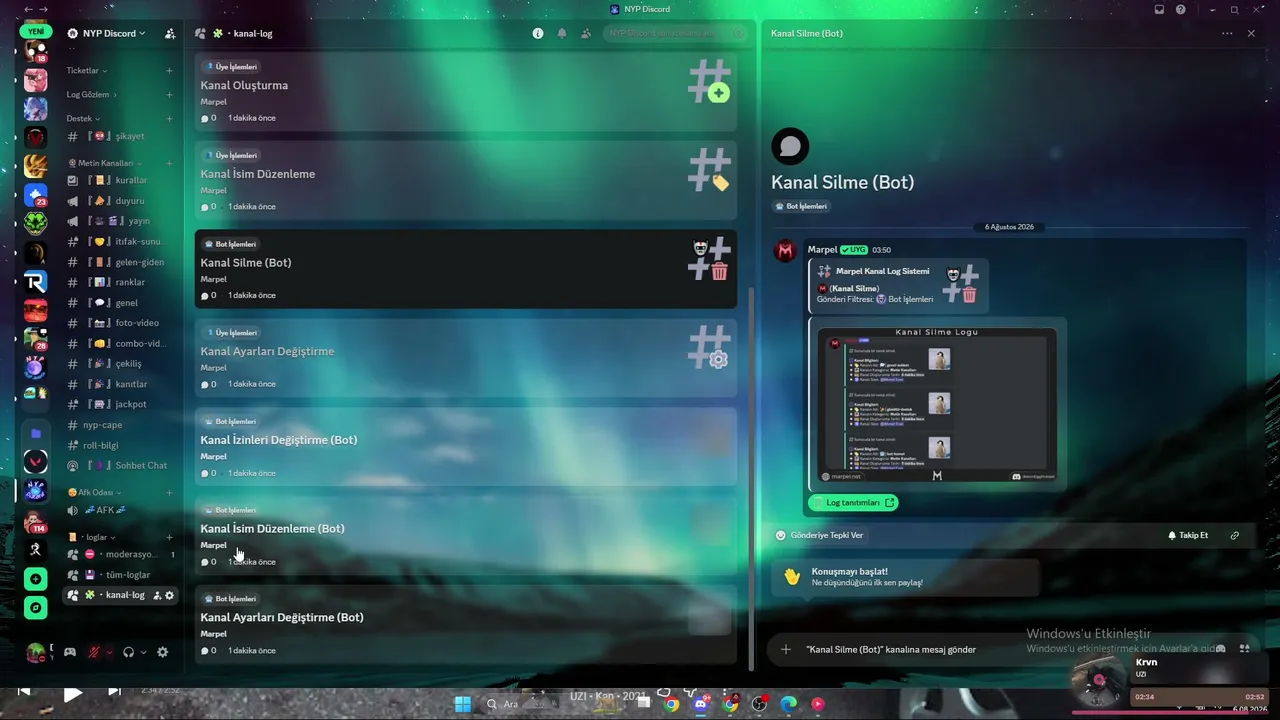Open the server folder icon in server list

click(36, 433)
